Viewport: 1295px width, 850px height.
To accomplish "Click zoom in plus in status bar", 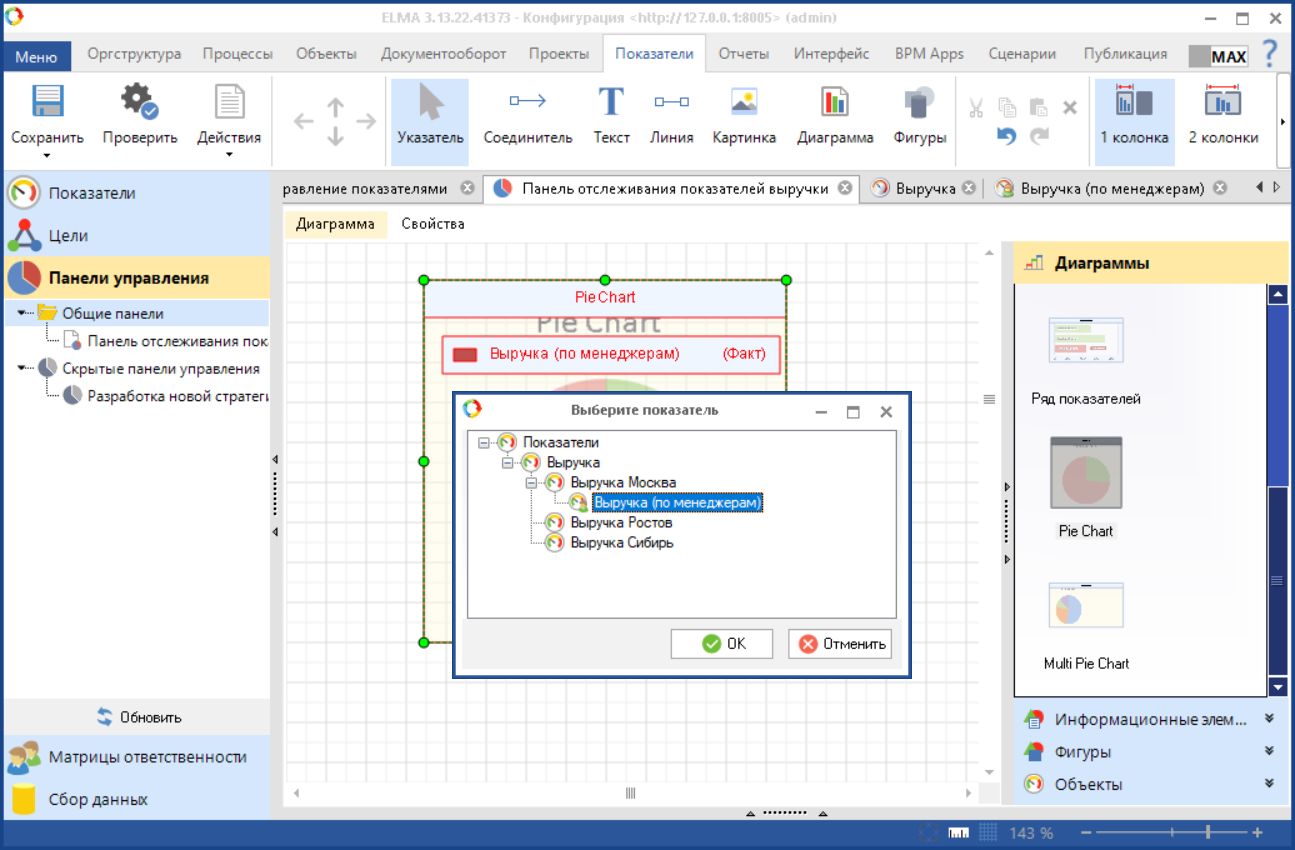I will [x=1257, y=832].
